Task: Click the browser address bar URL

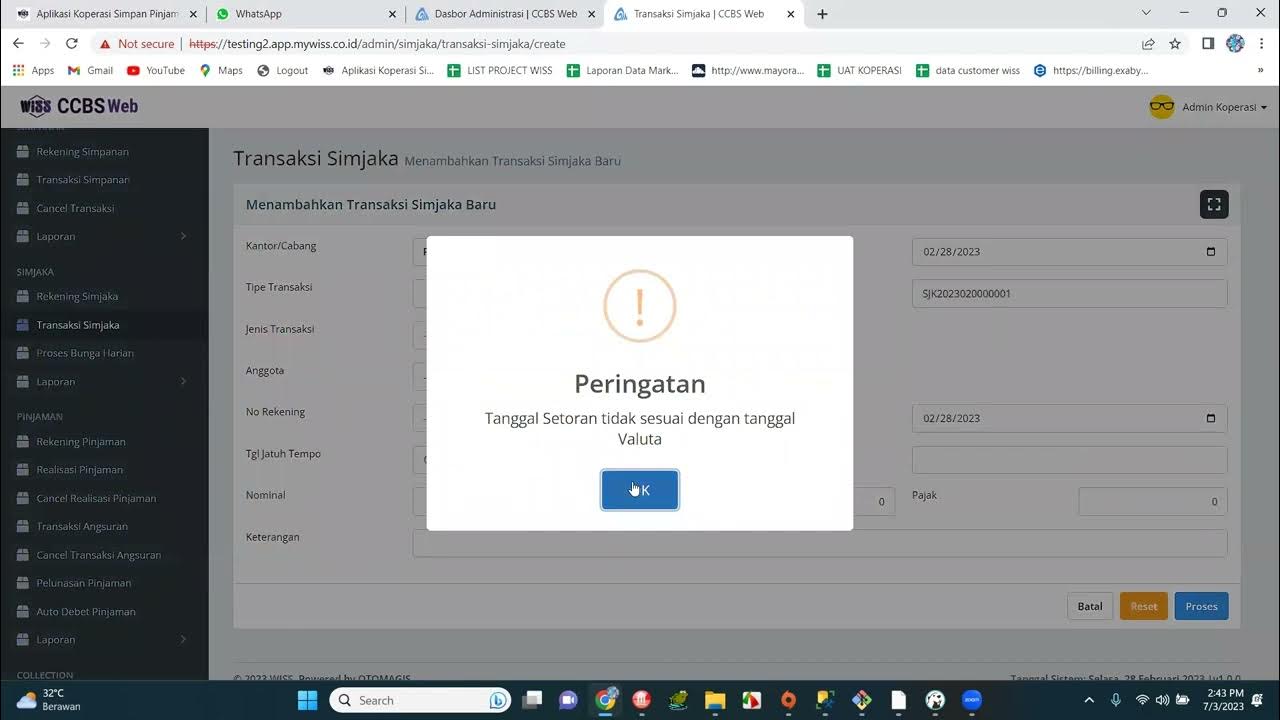Action: pos(377,44)
